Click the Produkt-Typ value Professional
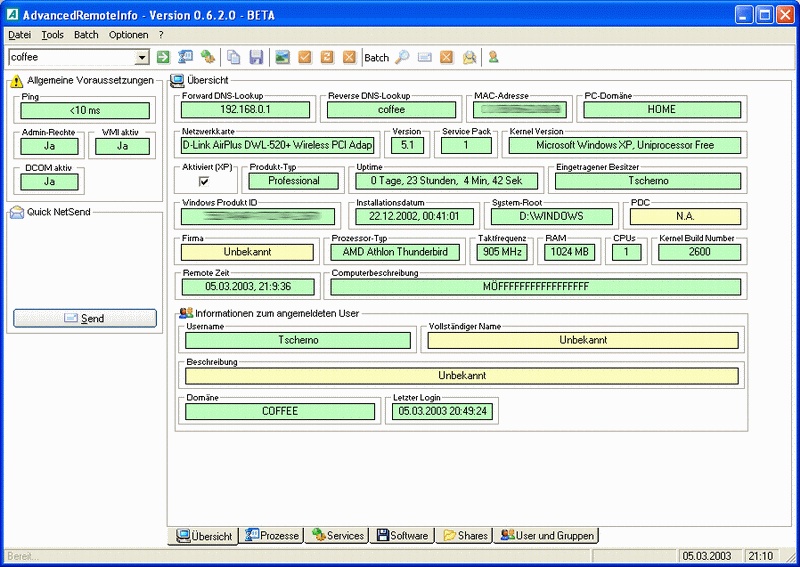The width and height of the screenshot is (800, 567). [x=293, y=181]
